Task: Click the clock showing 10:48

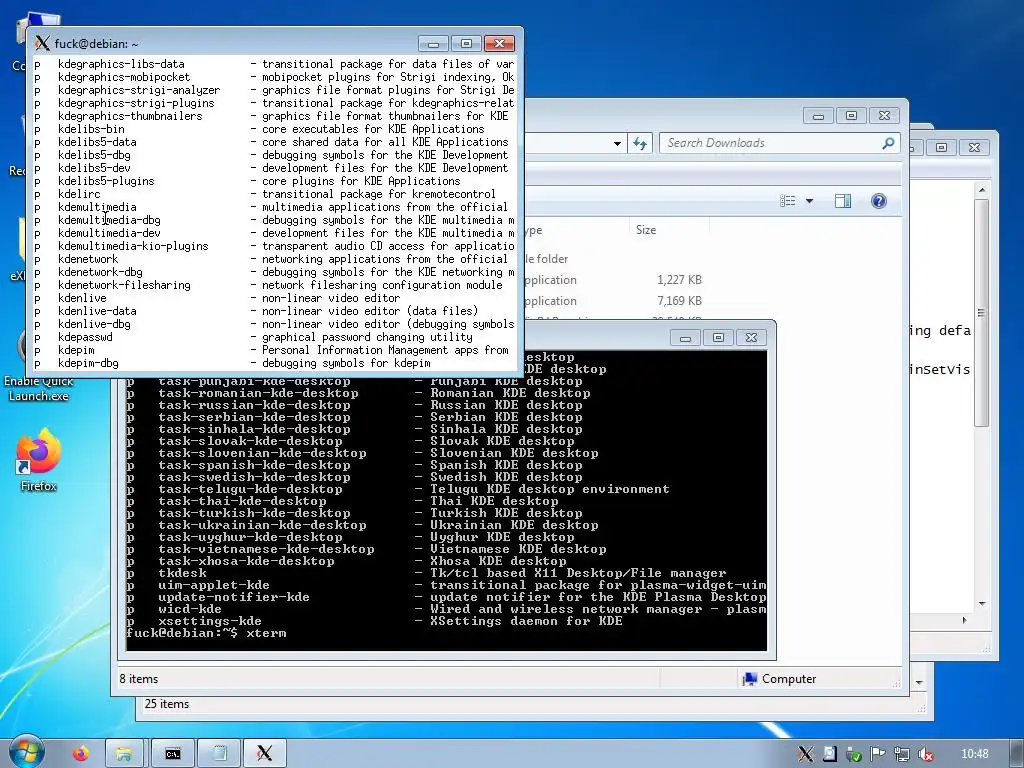Action: pos(975,754)
